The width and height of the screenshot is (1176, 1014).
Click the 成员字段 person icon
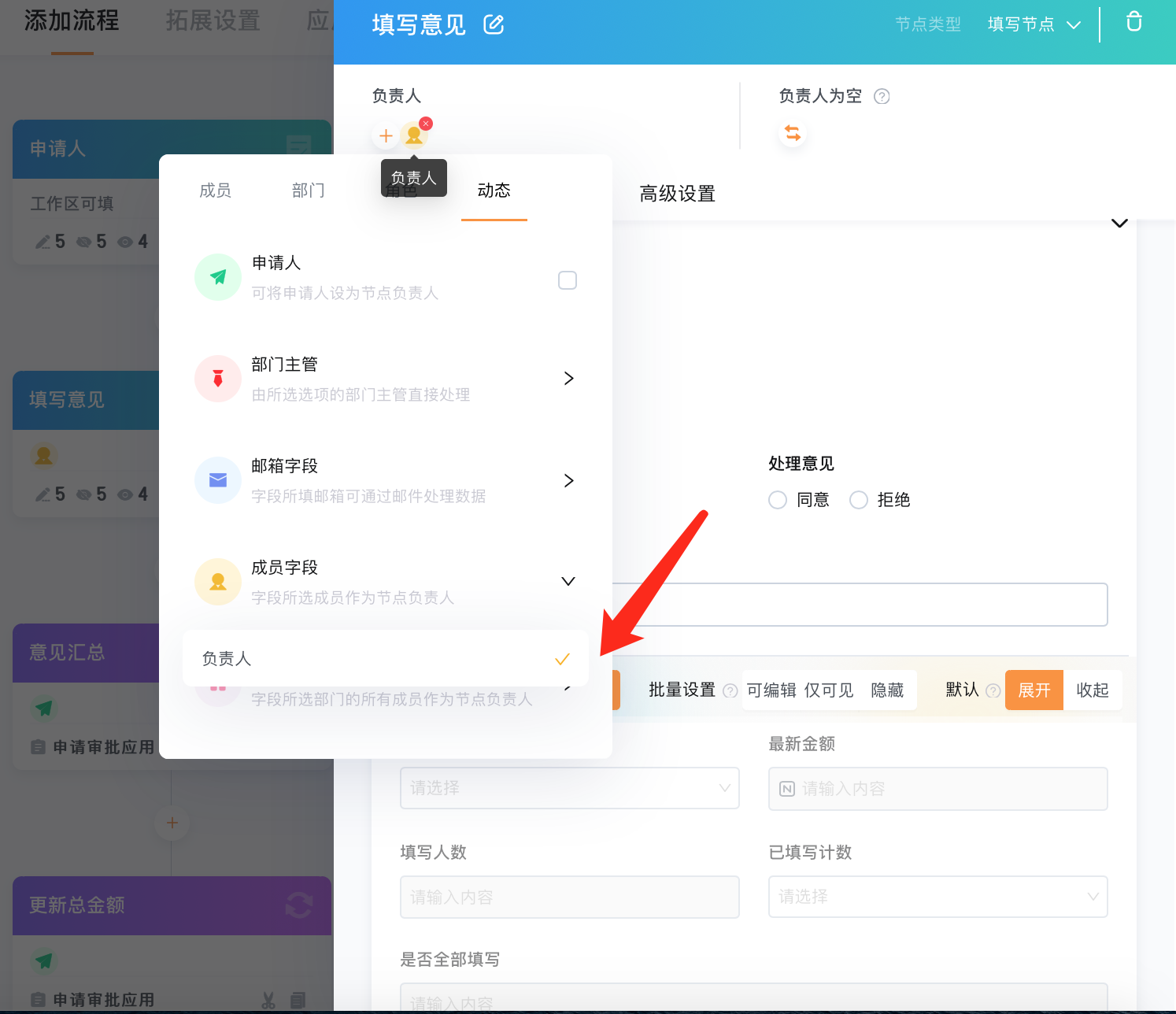[x=218, y=582]
